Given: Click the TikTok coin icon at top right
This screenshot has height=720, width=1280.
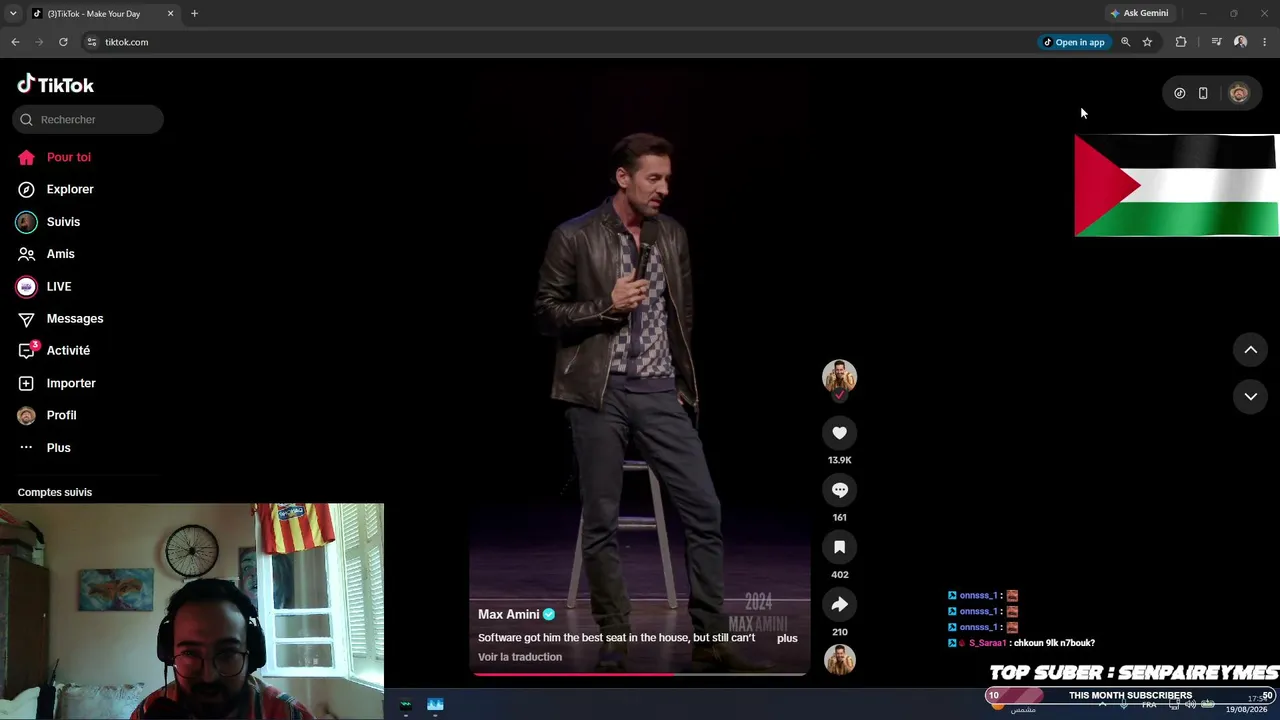Looking at the screenshot, I should (x=1180, y=93).
